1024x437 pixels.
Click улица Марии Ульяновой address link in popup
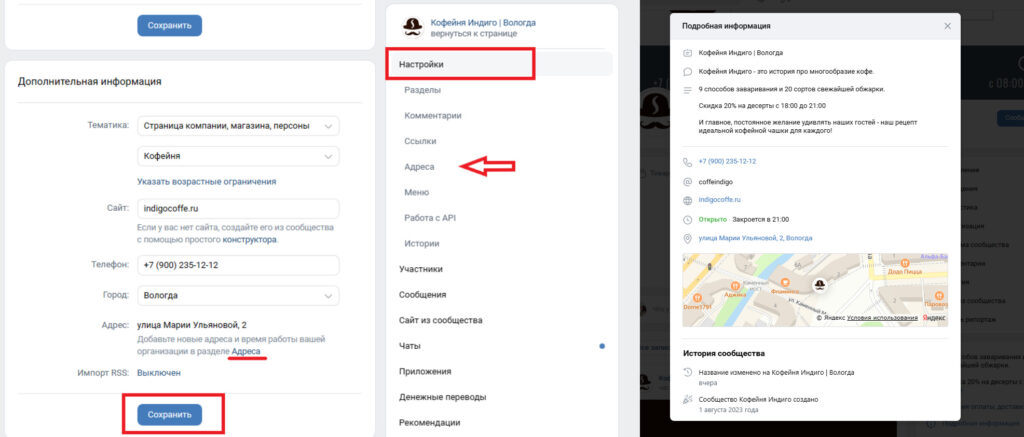pyautogui.click(x=756, y=238)
